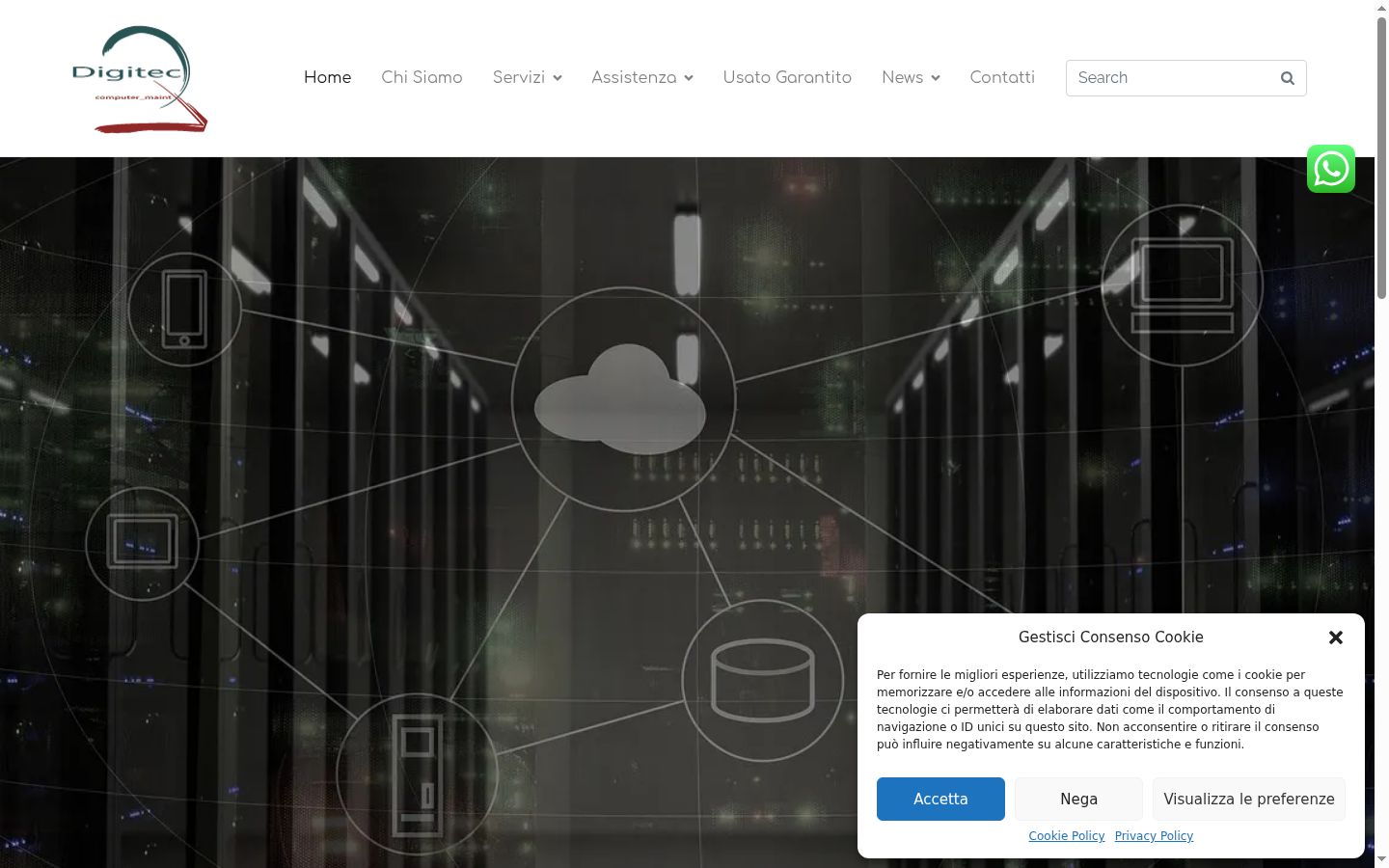Go to the Home menu item
Screen dimensions: 1389x868
[327, 77]
